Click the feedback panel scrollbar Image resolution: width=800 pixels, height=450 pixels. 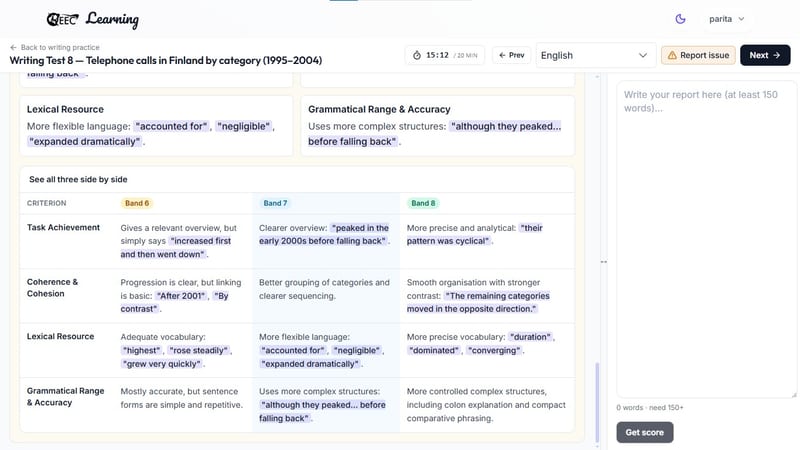pos(597,402)
